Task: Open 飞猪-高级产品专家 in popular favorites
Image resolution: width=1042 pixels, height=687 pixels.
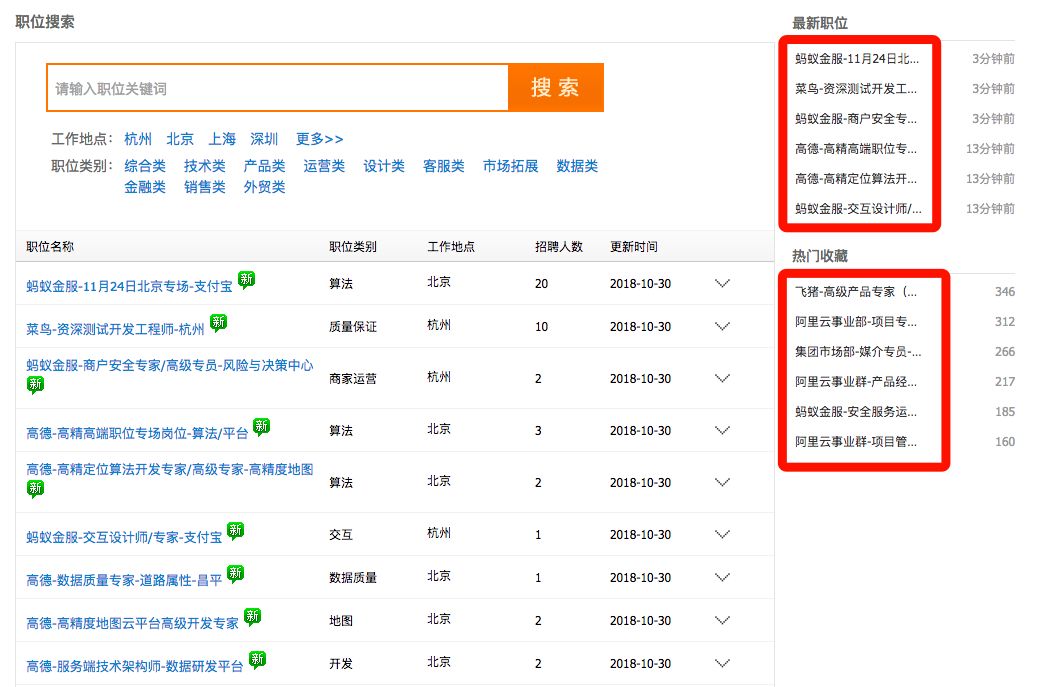Action: point(855,292)
